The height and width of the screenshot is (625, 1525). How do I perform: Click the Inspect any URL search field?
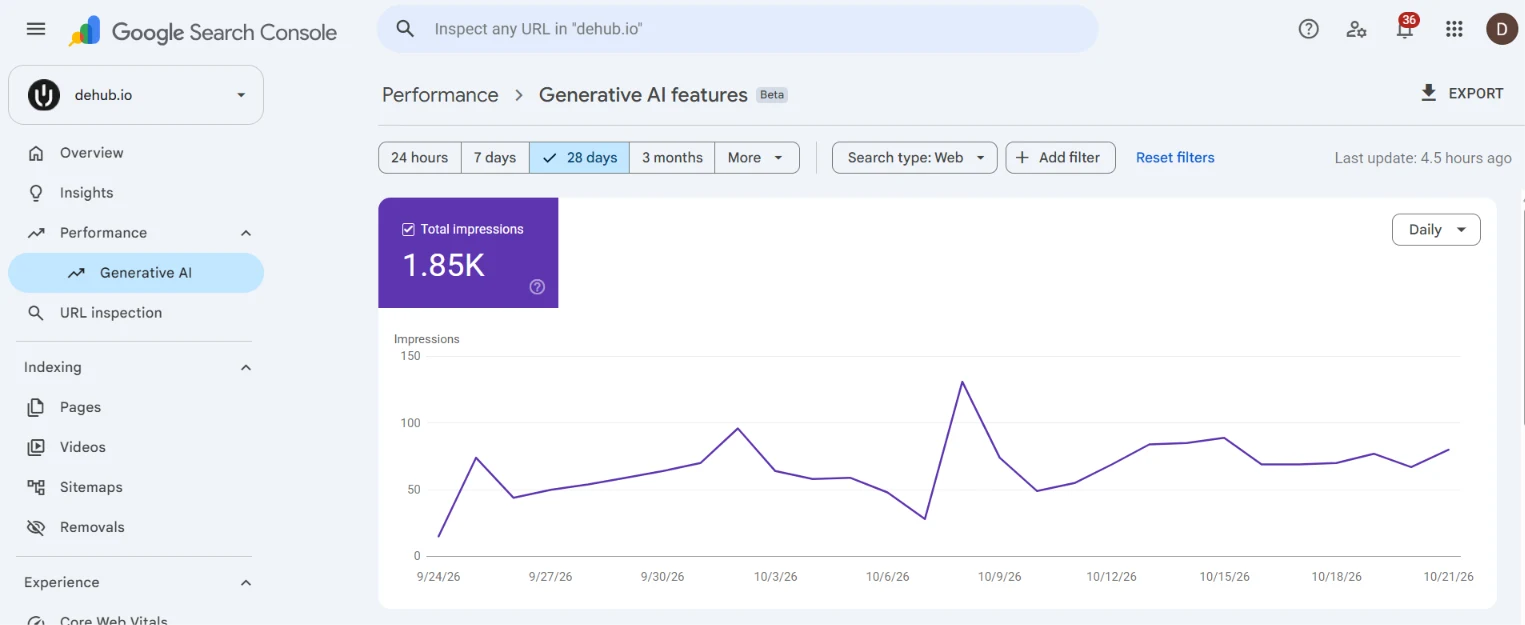pos(738,29)
